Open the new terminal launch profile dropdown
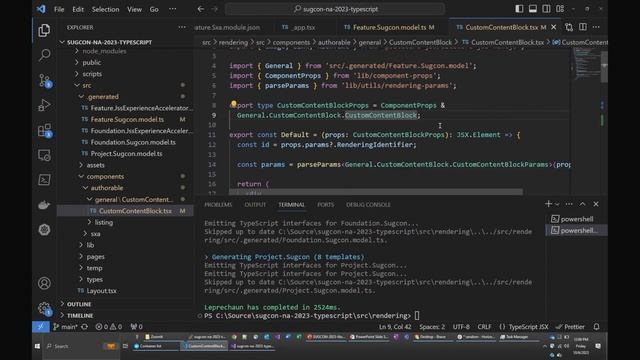The height and width of the screenshot is (360, 640). (x=557, y=204)
